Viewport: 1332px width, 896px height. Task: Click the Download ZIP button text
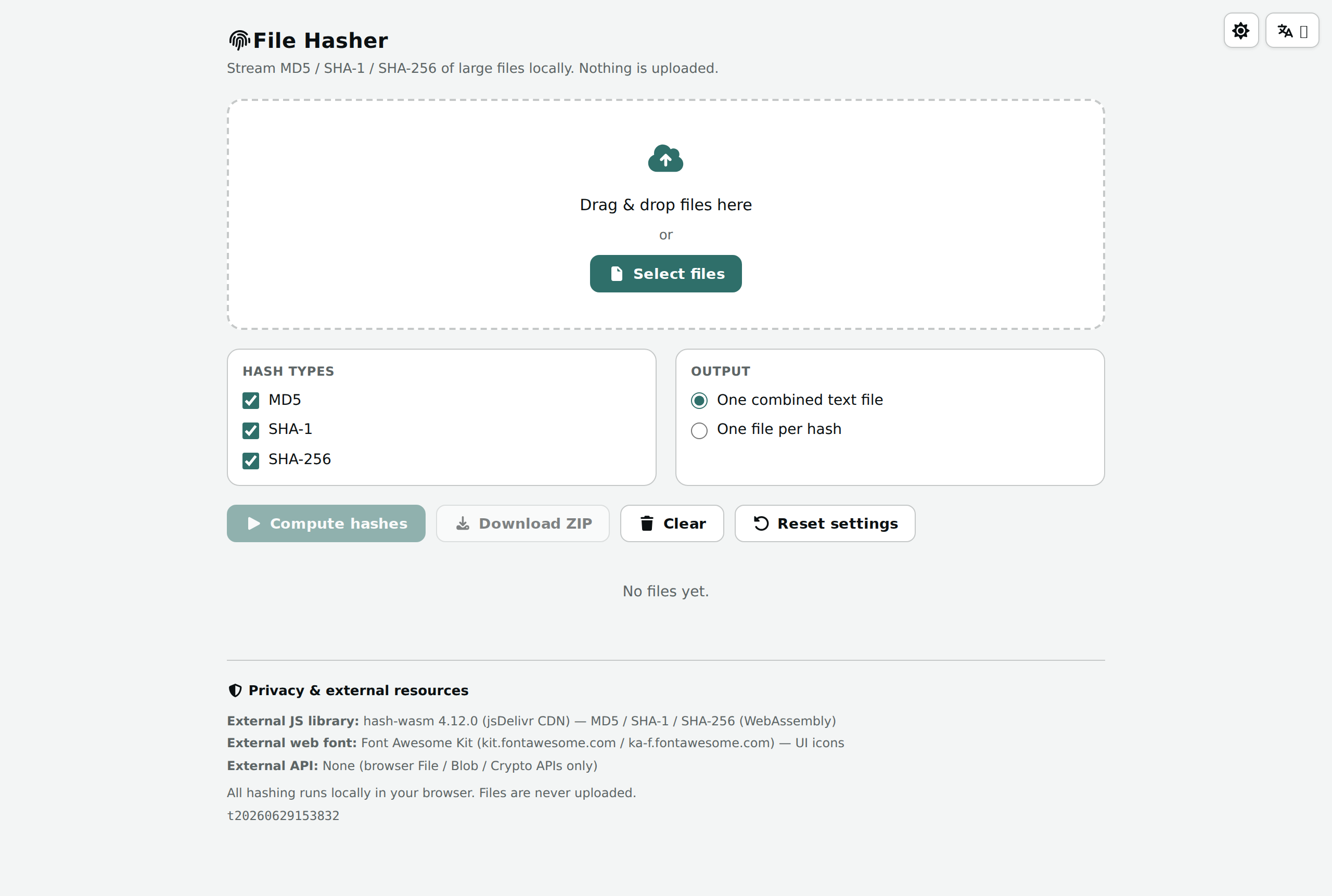(x=535, y=523)
